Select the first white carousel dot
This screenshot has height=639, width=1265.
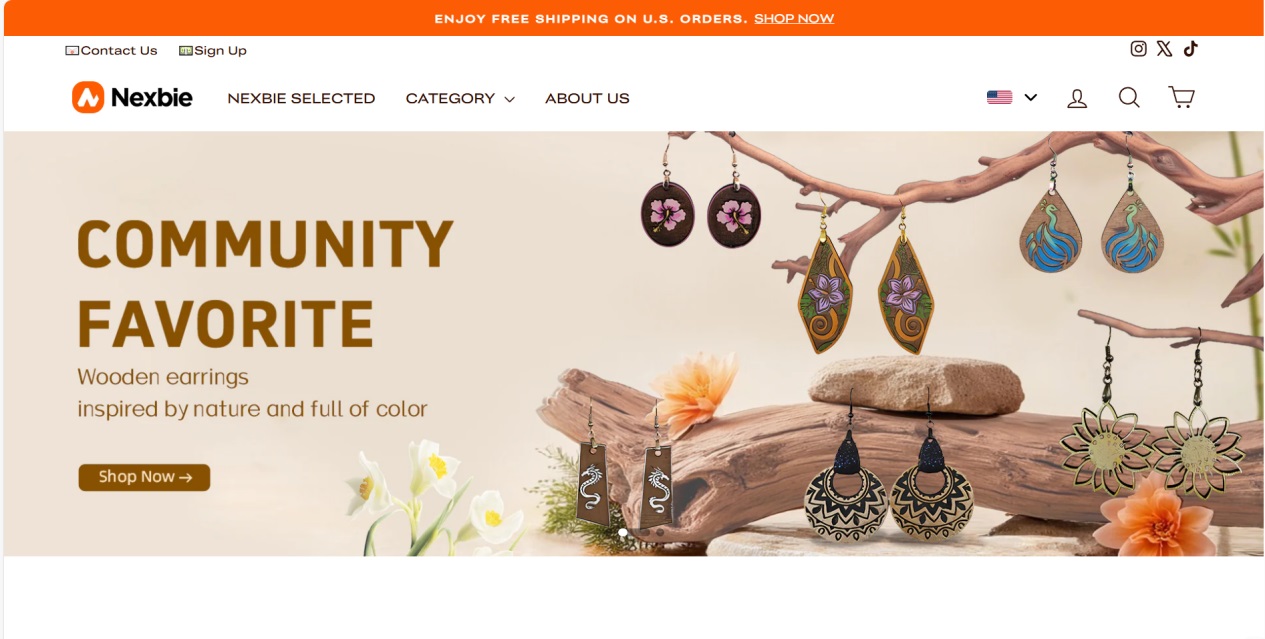point(623,533)
